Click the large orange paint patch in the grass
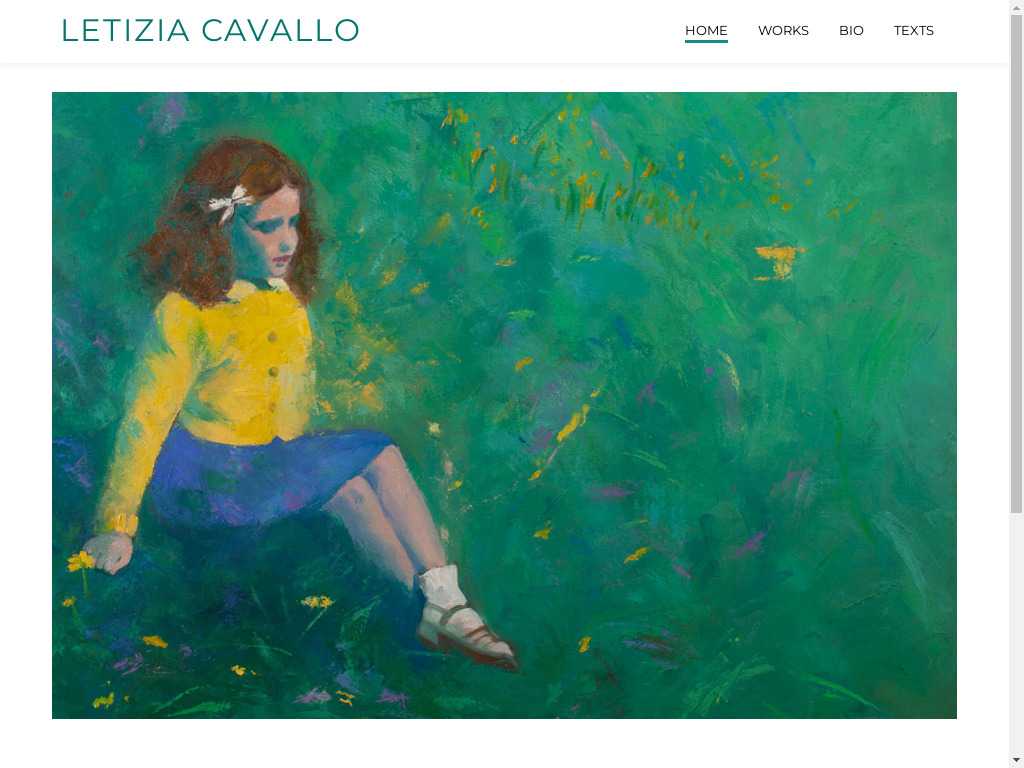Screen dimensions: 1024x768 (x=780, y=261)
